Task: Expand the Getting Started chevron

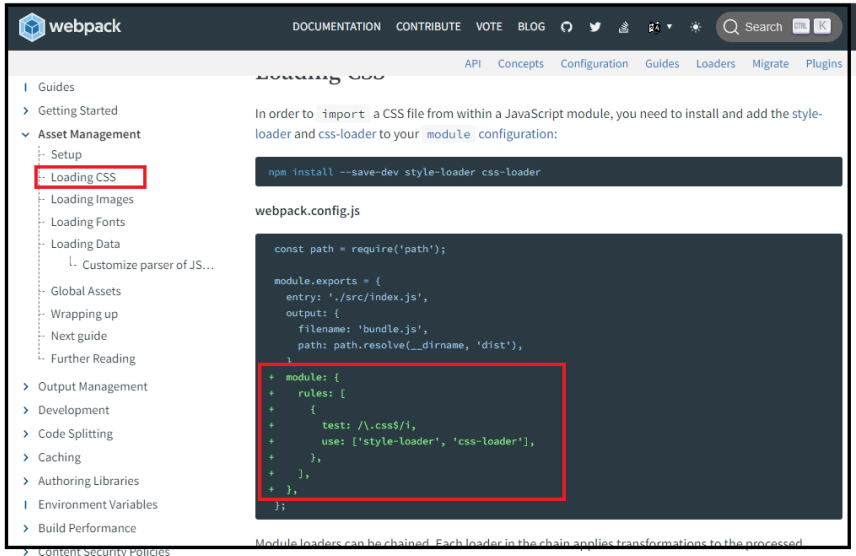Action: click(26, 110)
